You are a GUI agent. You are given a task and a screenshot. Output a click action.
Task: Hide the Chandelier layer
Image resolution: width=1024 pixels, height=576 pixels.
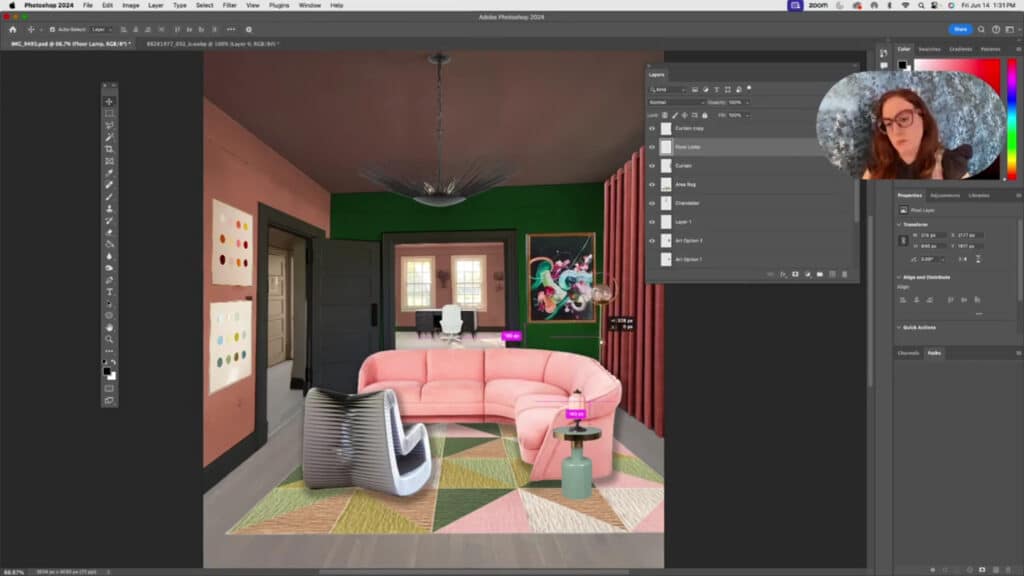pos(652,203)
